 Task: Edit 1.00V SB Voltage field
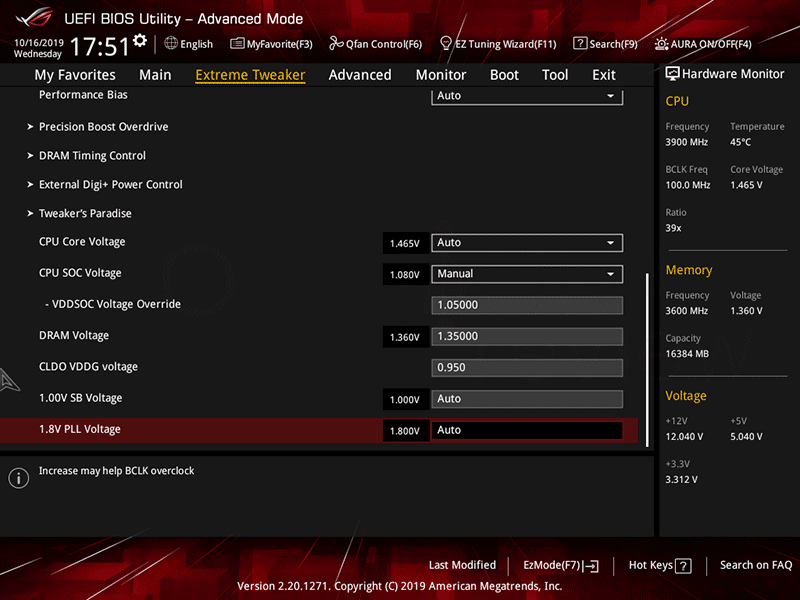527,399
